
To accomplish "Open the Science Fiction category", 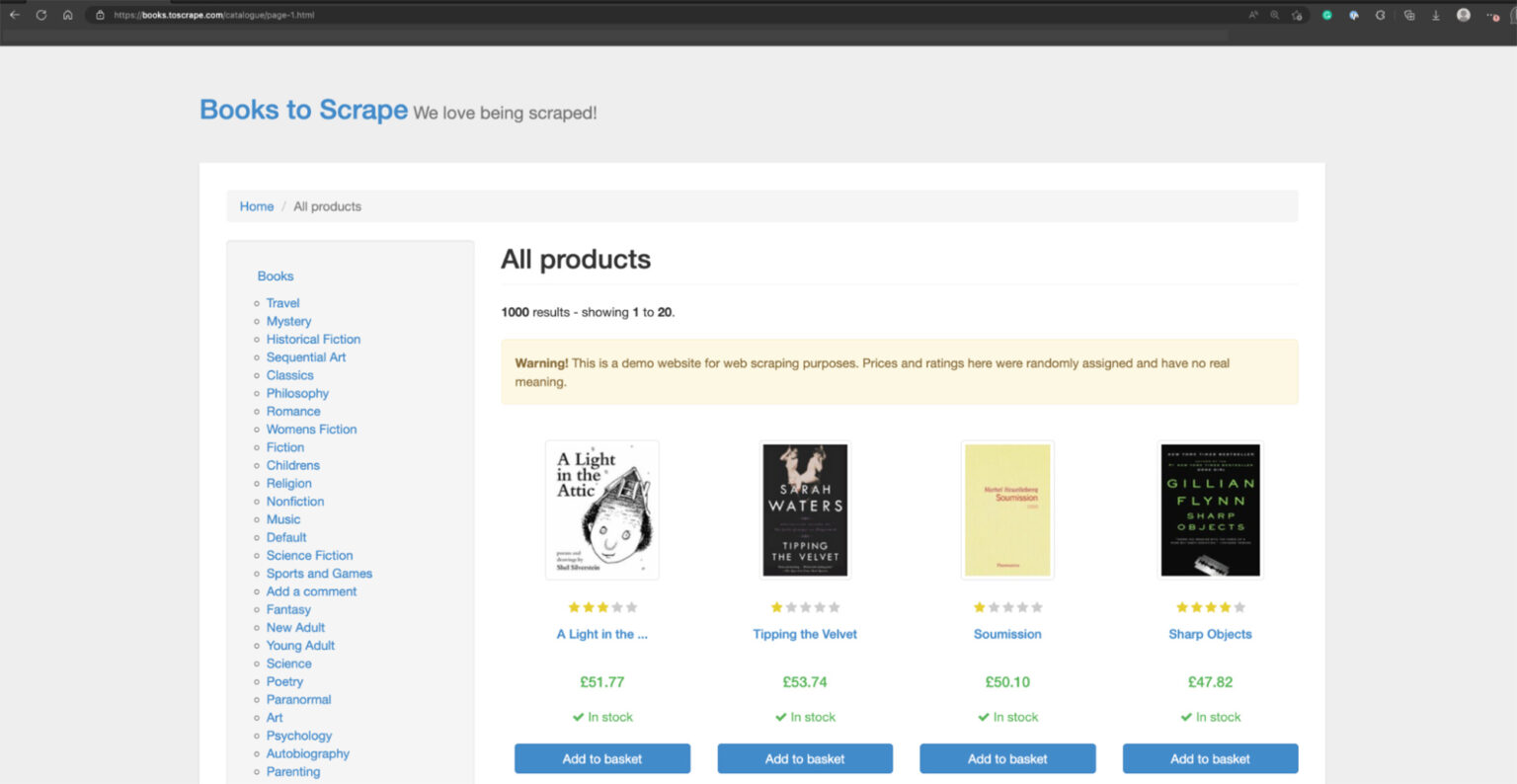I will (x=309, y=555).
